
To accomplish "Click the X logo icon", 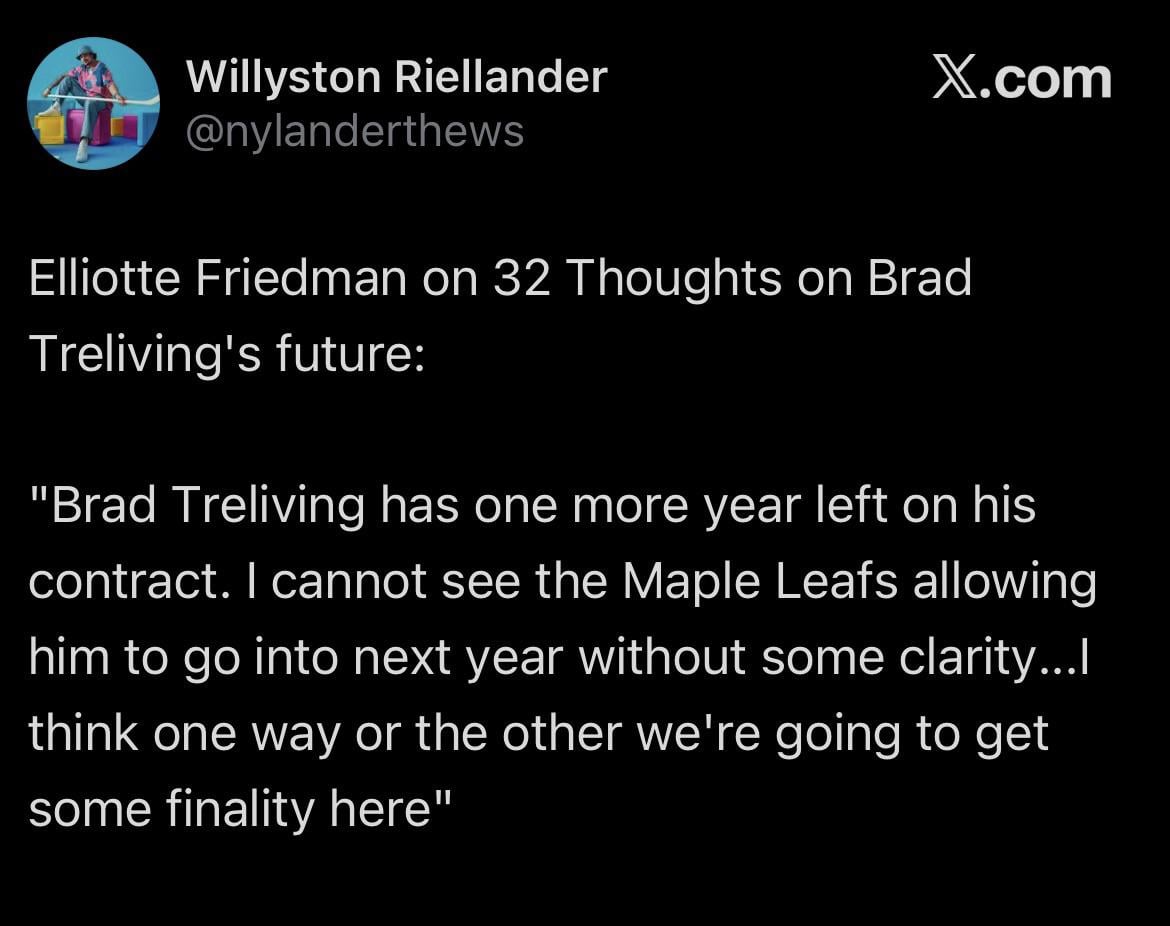I will point(955,79).
